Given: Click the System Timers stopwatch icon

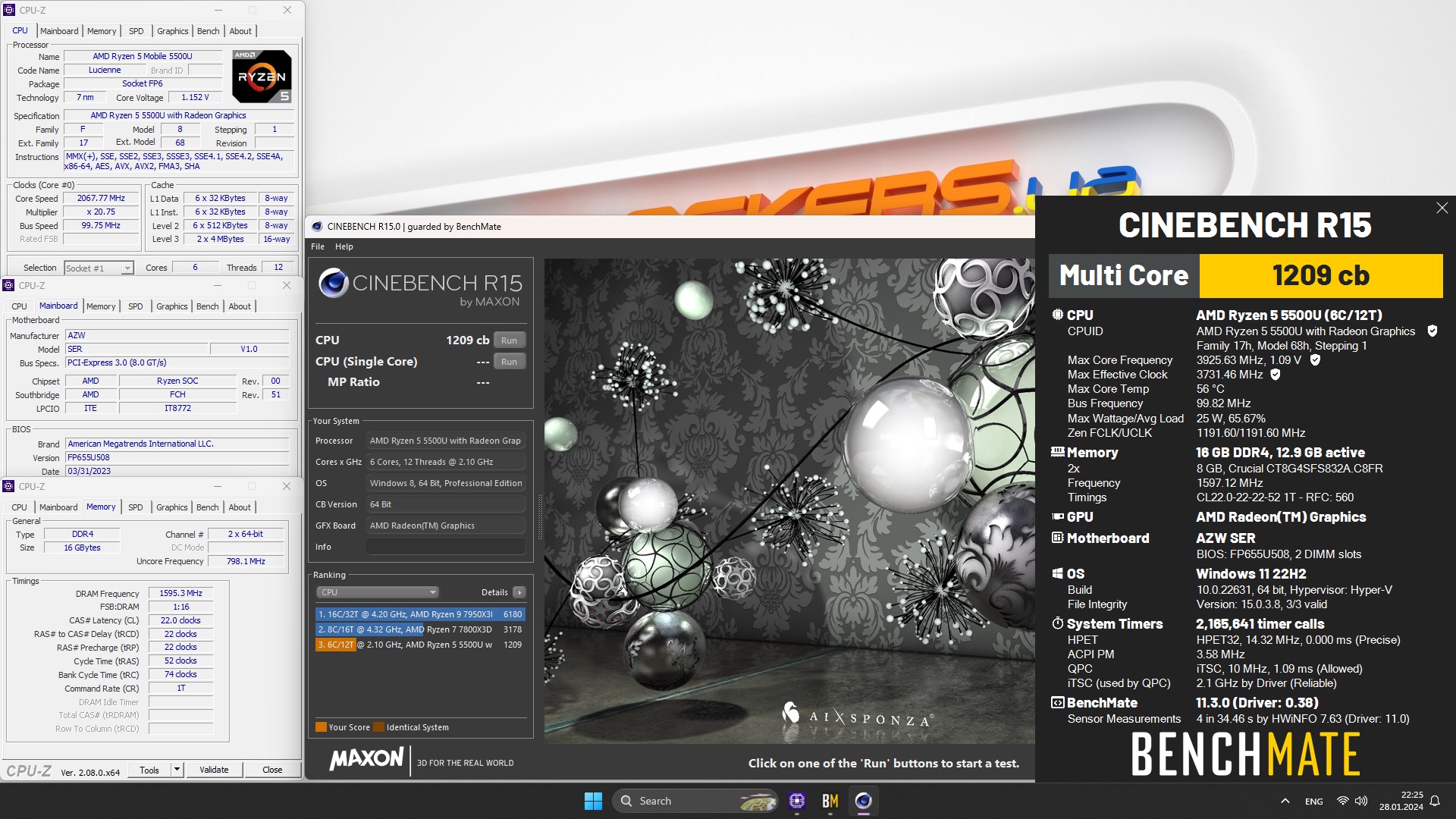Looking at the screenshot, I should (1057, 623).
